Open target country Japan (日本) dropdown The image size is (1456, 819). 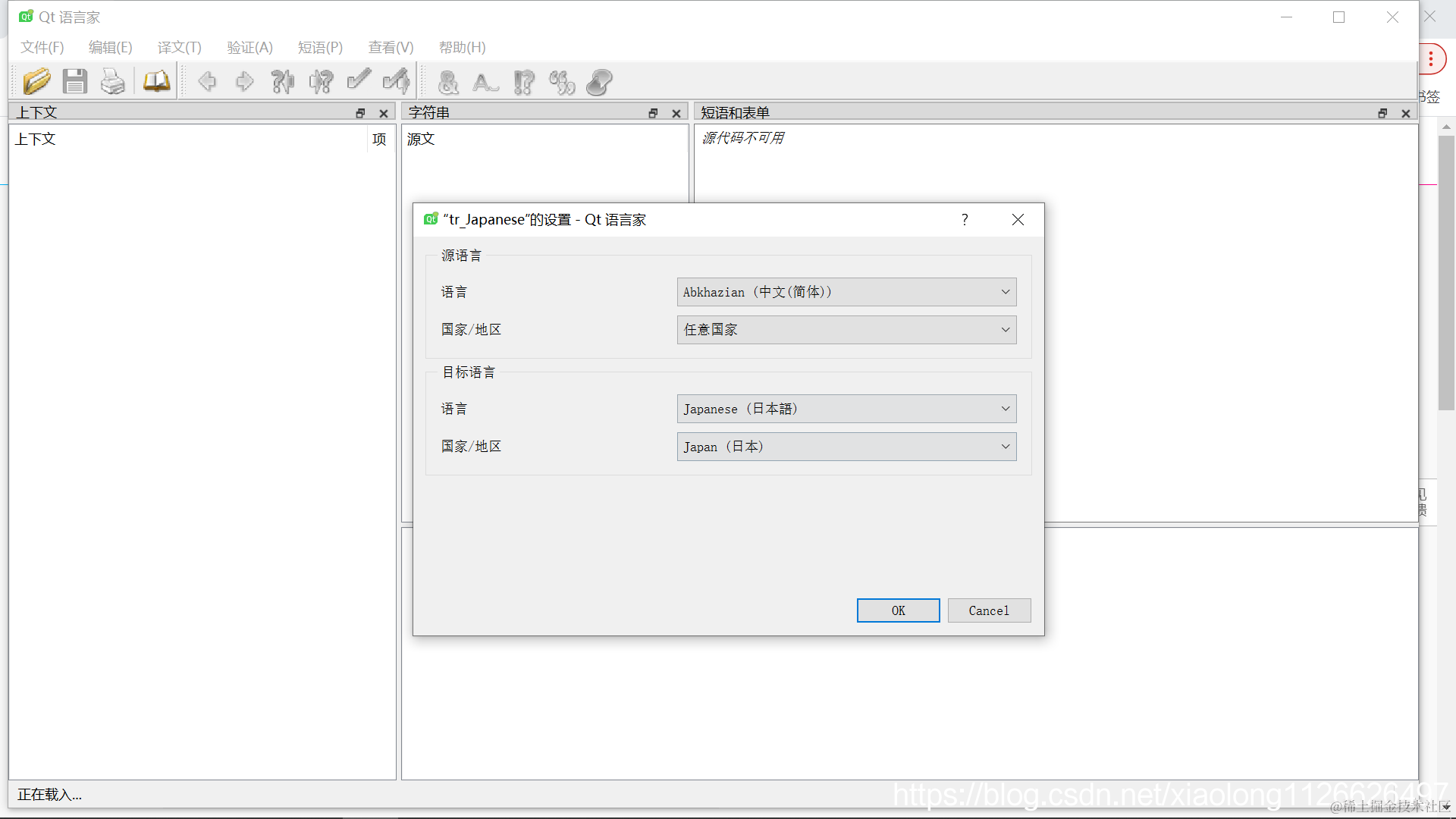pyautogui.click(x=846, y=447)
